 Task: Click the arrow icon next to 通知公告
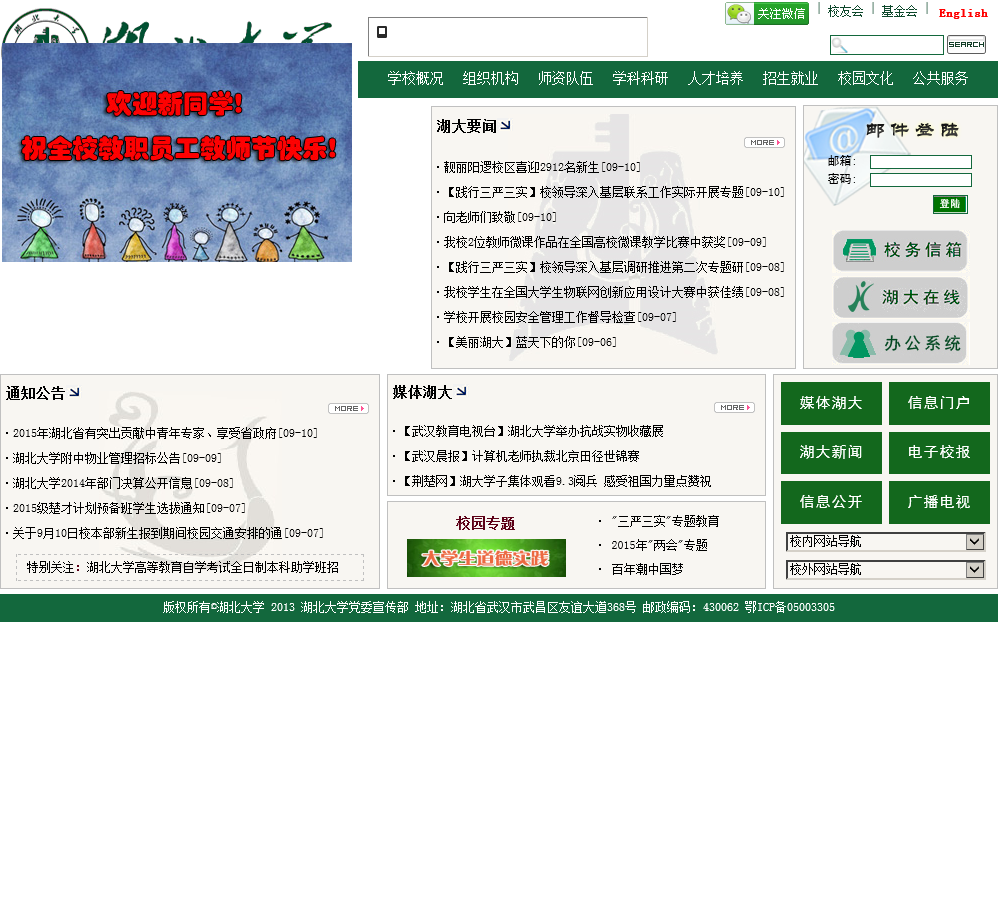click(x=74, y=392)
